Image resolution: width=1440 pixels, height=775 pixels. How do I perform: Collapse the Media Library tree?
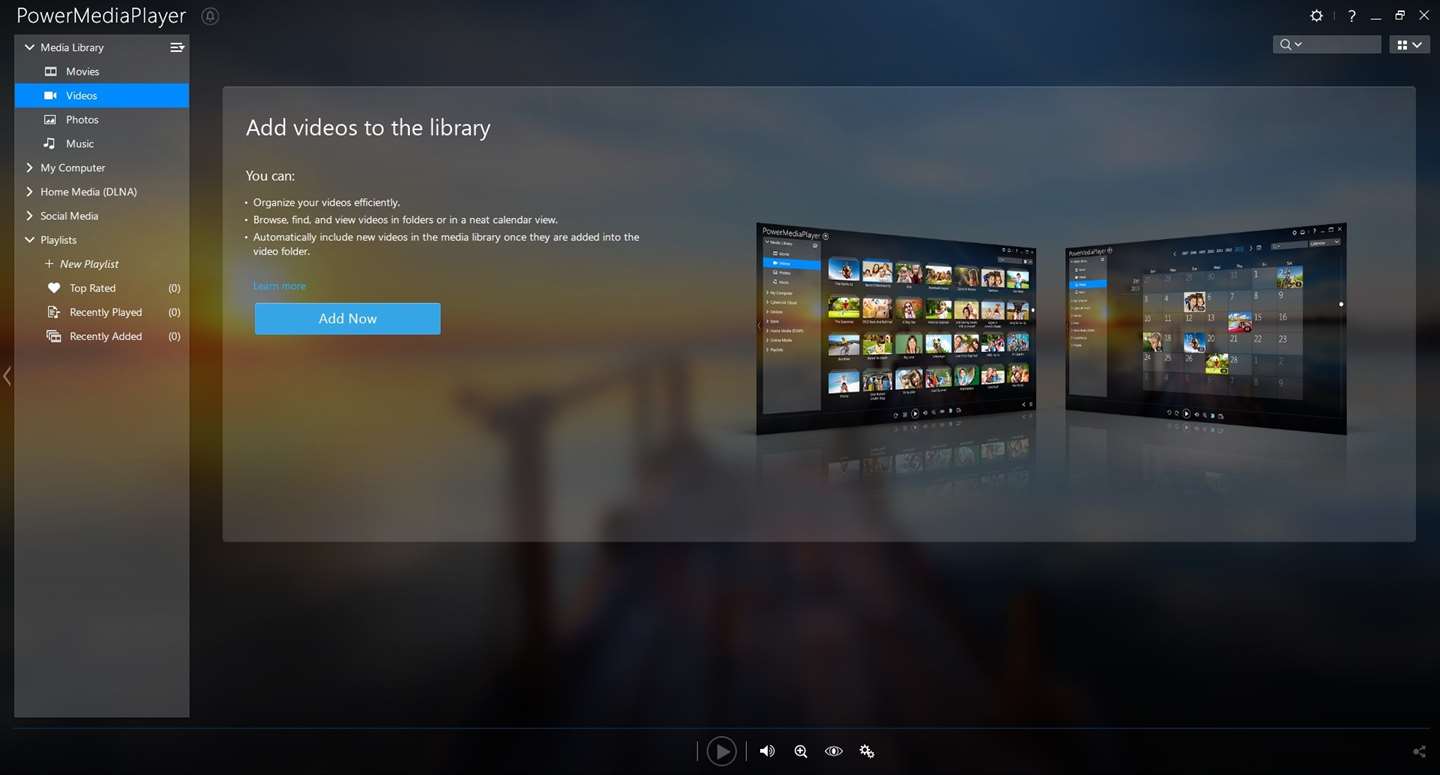(x=30, y=47)
